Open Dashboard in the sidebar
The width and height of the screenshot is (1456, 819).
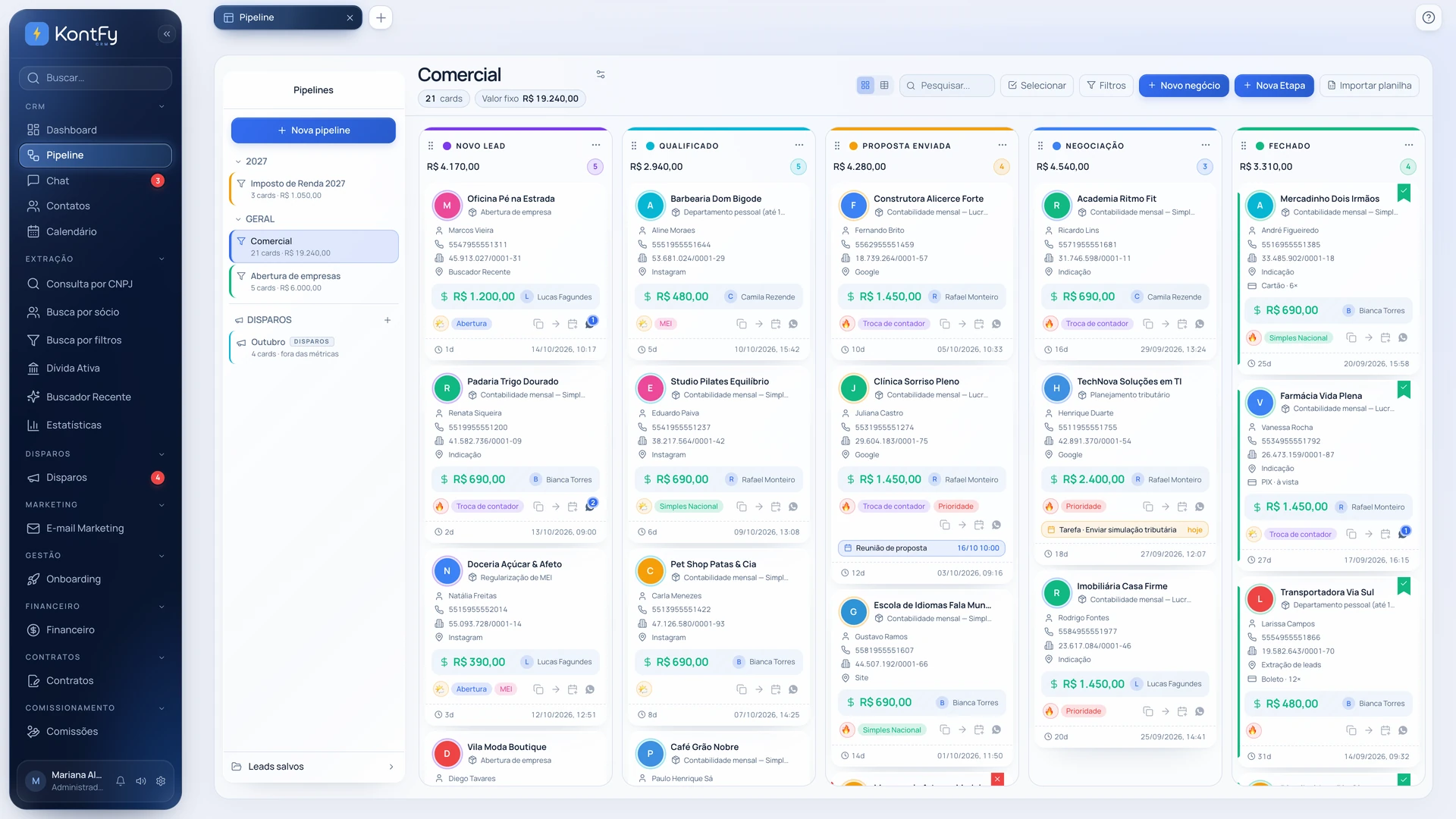[96, 130]
